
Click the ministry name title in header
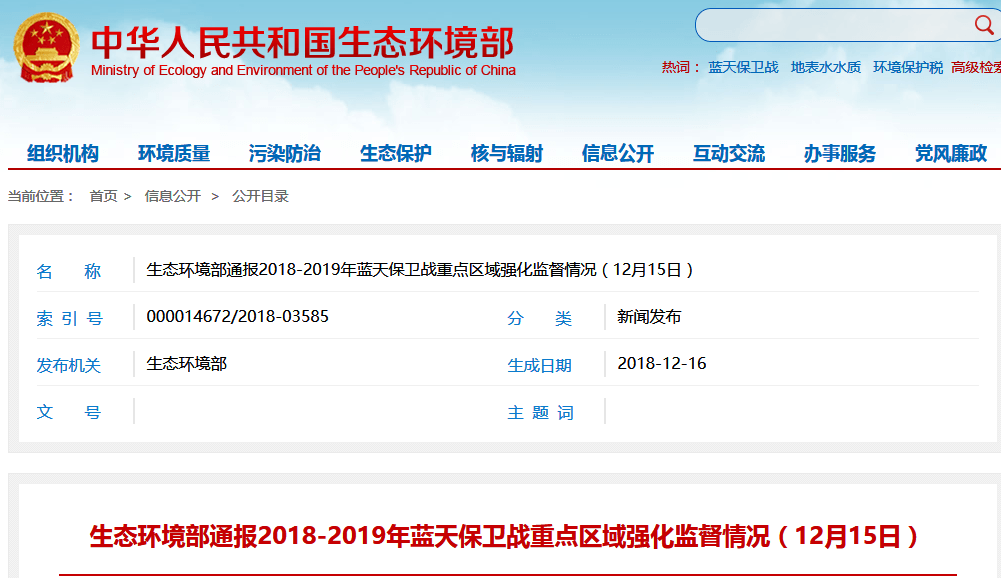[302, 42]
